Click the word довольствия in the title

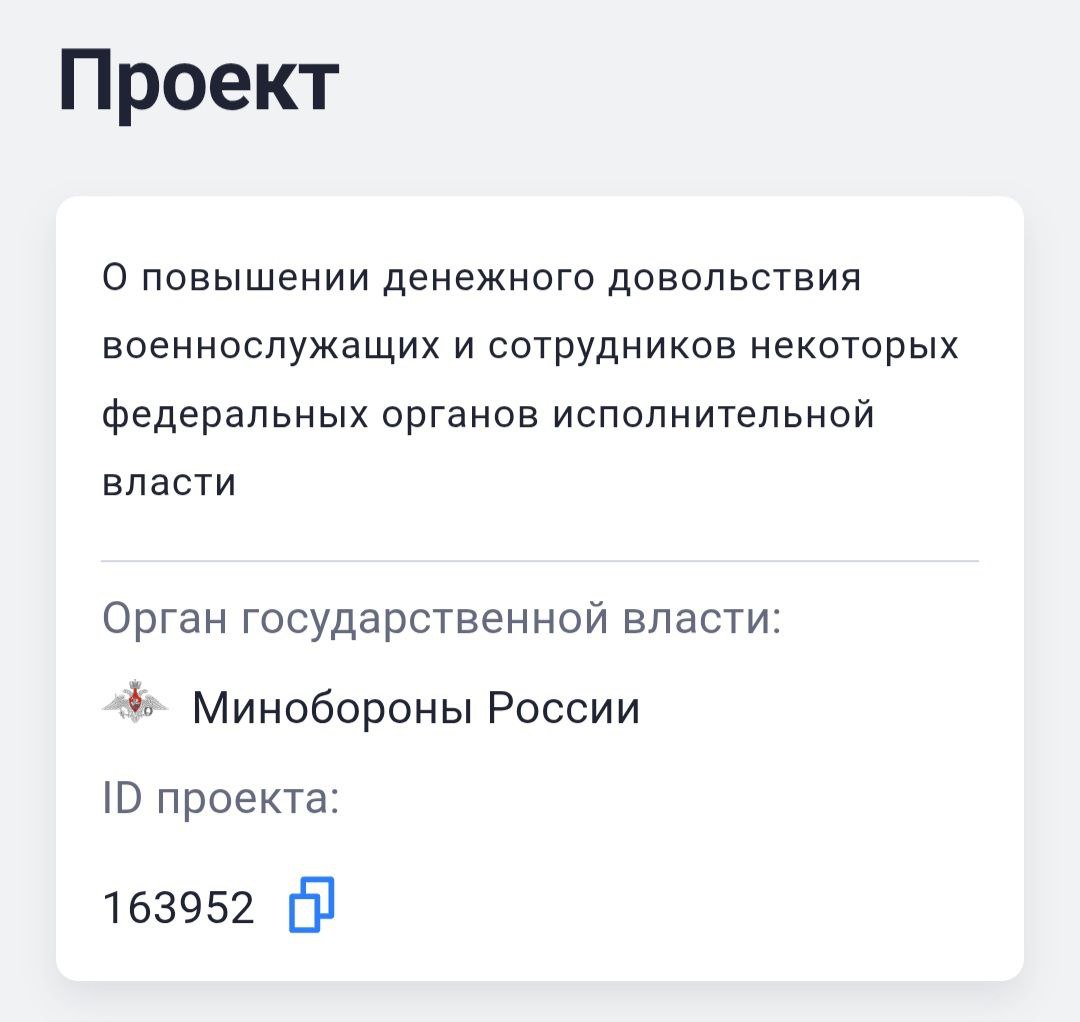pyautogui.click(x=735, y=277)
